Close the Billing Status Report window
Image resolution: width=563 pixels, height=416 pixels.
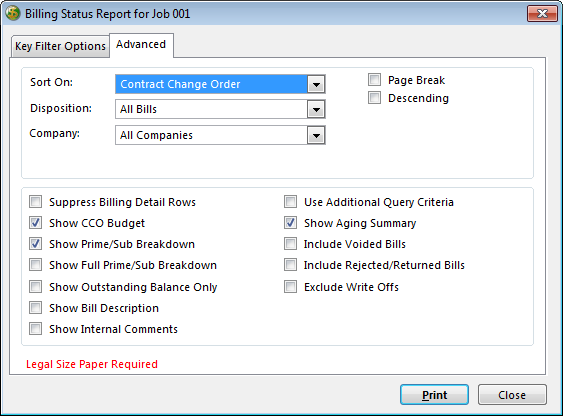pyautogui.click(x=542, y=14)
